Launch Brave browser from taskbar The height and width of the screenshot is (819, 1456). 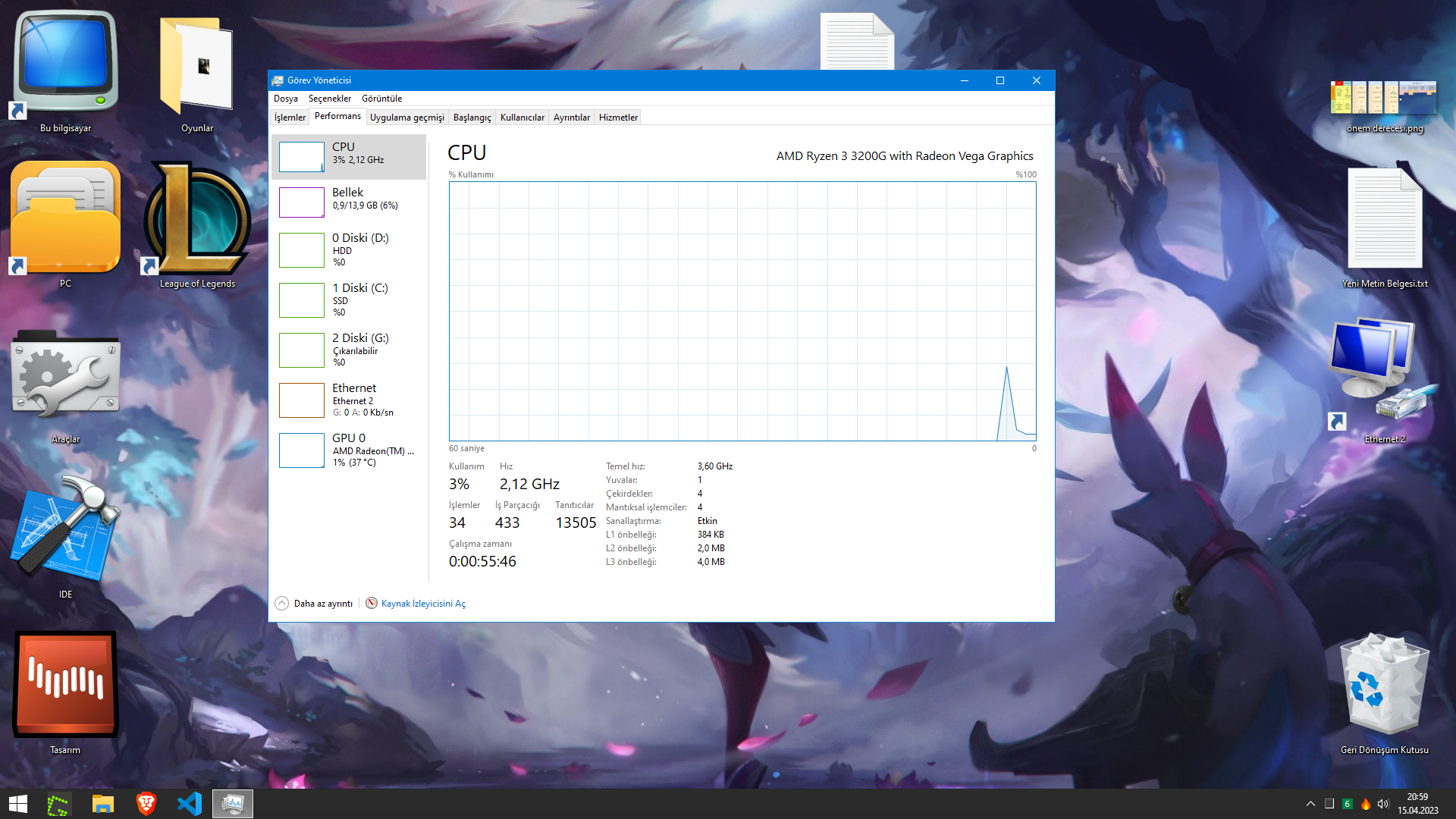tap(146, 803)
